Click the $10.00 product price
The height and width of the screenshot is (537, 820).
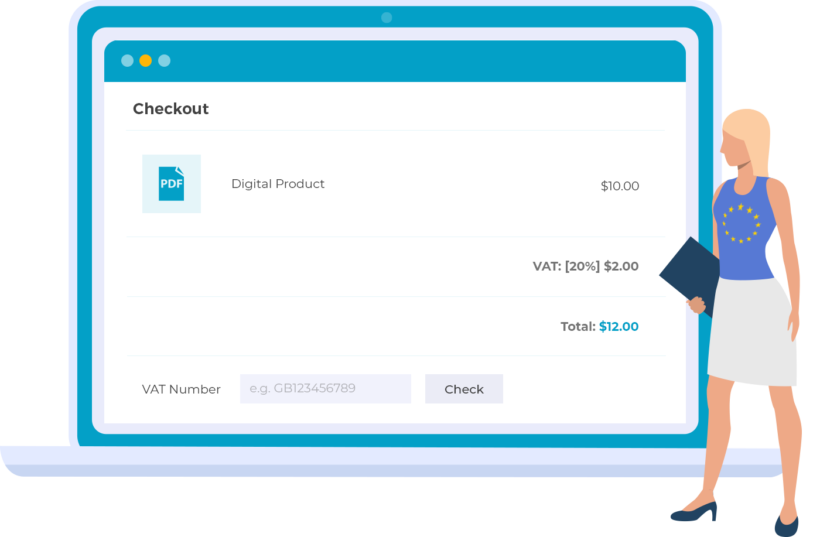tap(620, 186)
